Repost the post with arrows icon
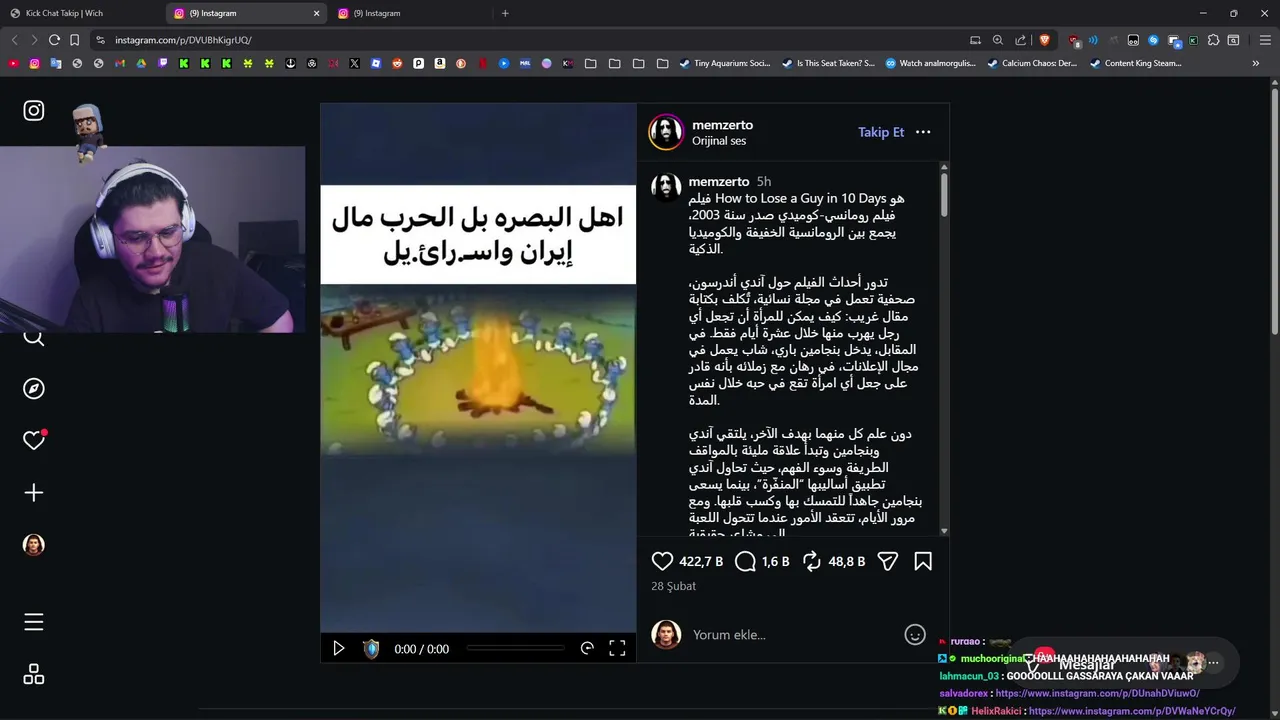 click(812, 562)
